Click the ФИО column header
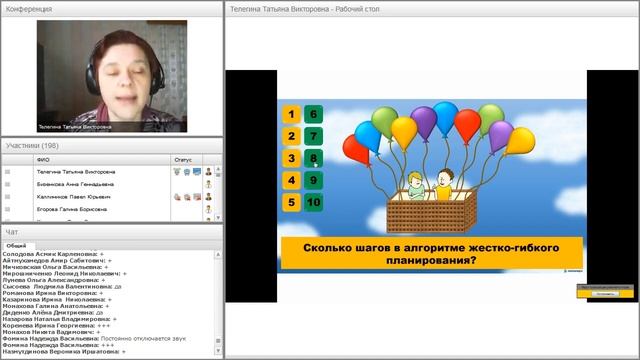640x360 pixels. (x=102, y=160)
